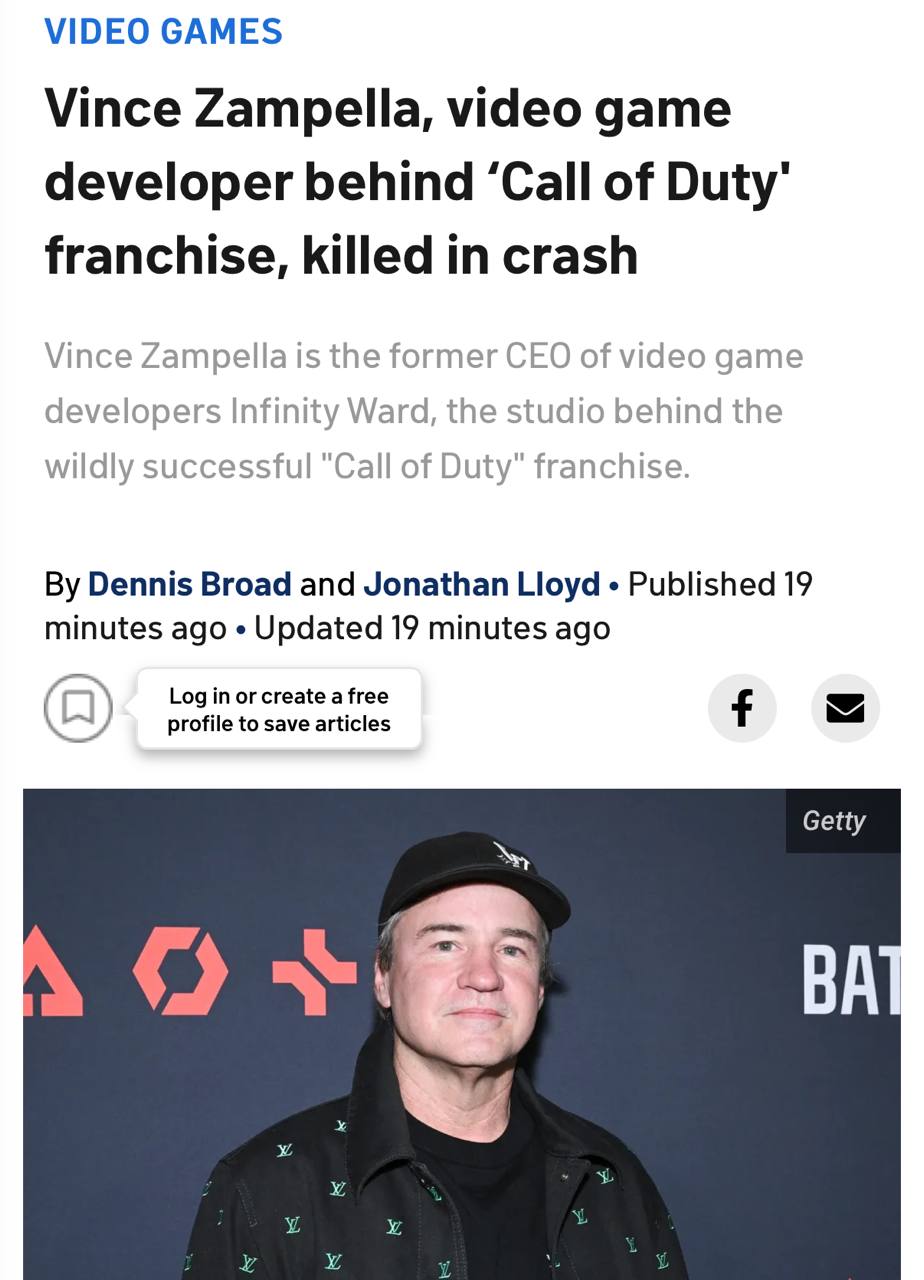924x1280 pixels.
Task: Share the article on Facebook
Action: (x=741, y=708)
